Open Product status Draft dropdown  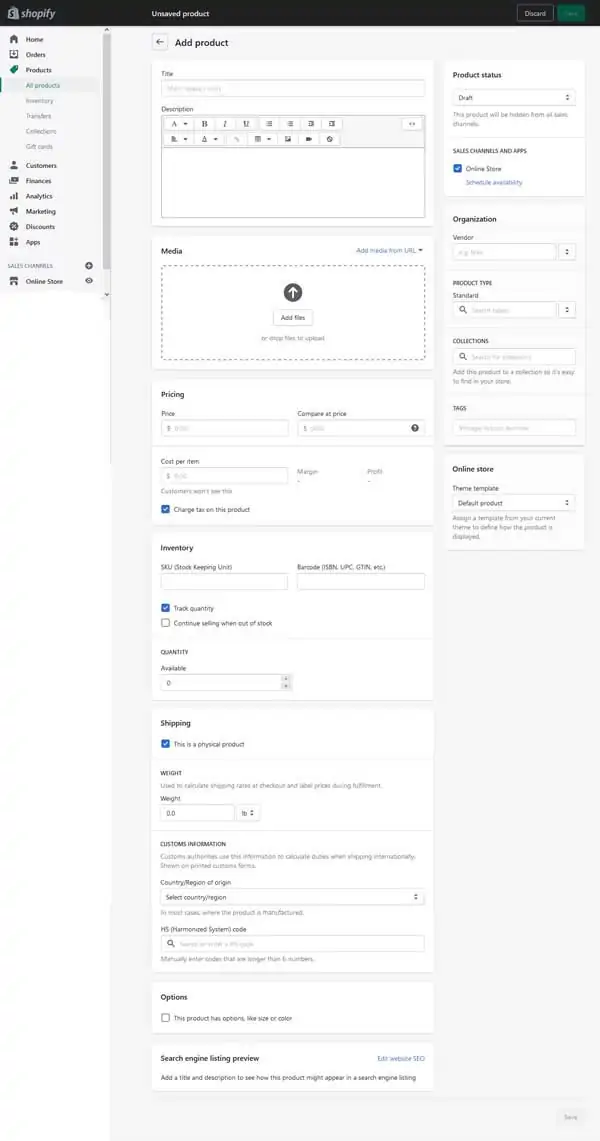point(514,98)
